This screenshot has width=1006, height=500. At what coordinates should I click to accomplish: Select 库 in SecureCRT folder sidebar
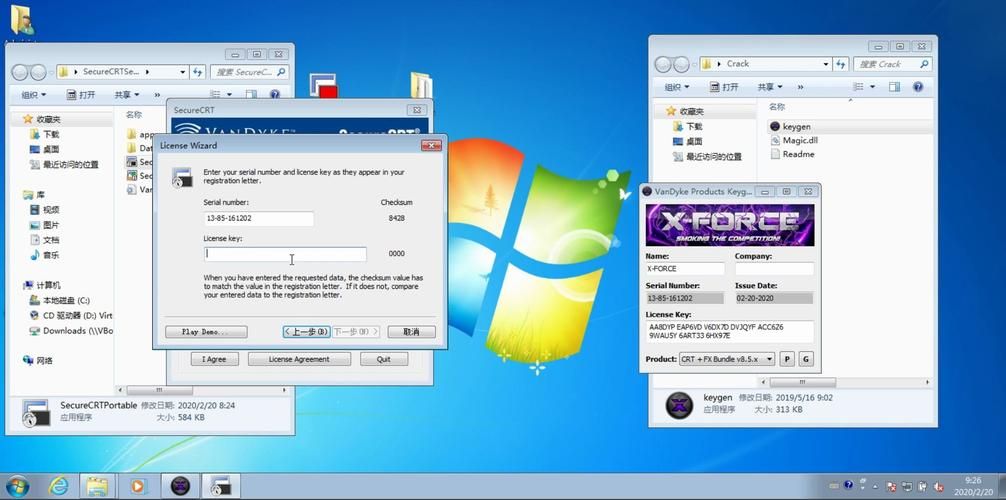[34, 194]
